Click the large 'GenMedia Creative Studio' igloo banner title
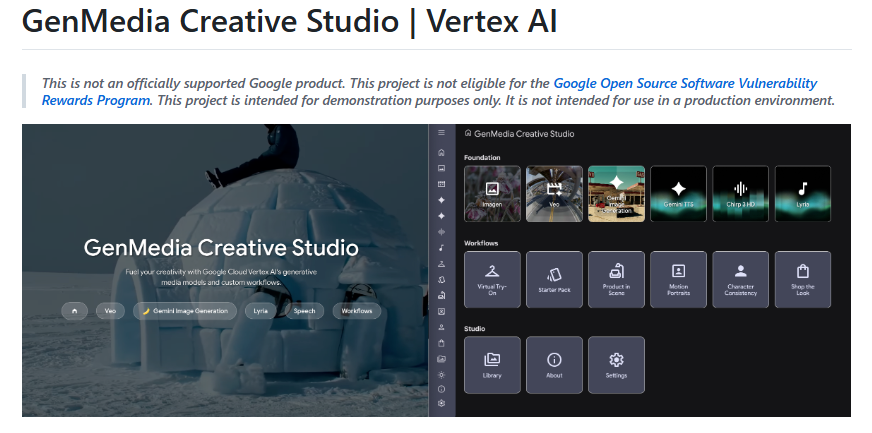This screenshot has width=872, height=433. pos(221,248)
